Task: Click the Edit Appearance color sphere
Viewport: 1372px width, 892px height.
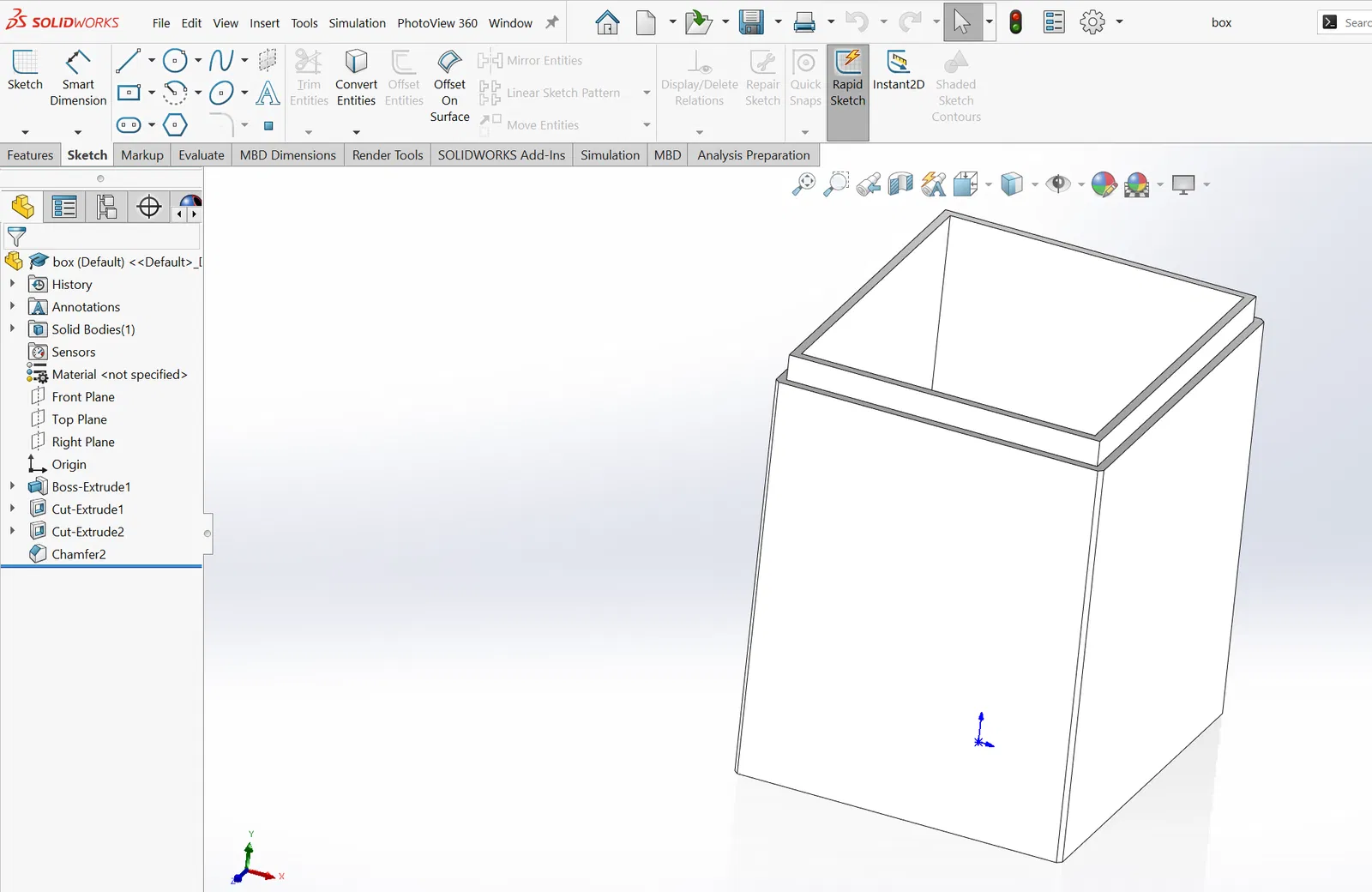Action: coord(1104,184)
